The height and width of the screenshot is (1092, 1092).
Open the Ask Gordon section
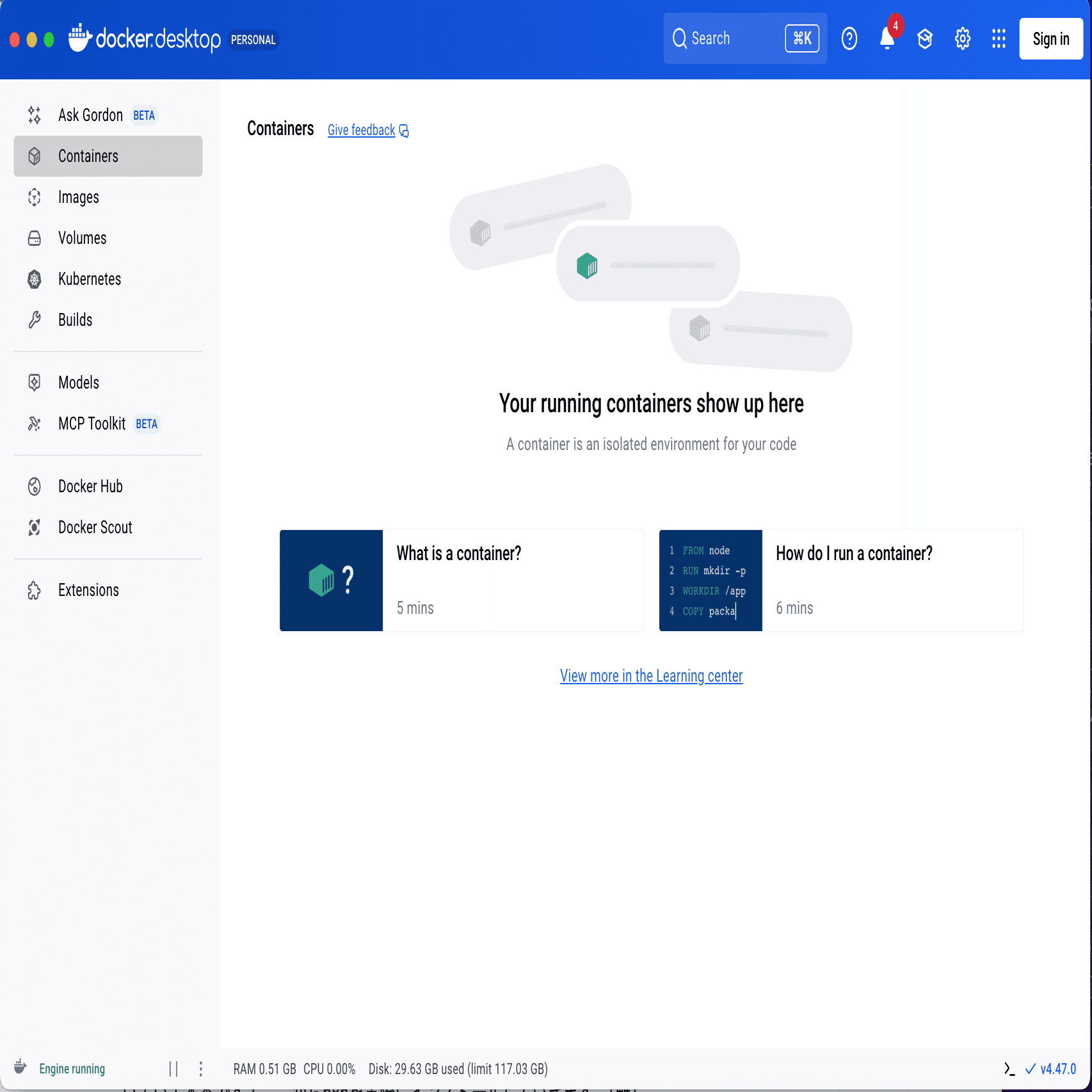pyautogui.click(x=108, y=115)
